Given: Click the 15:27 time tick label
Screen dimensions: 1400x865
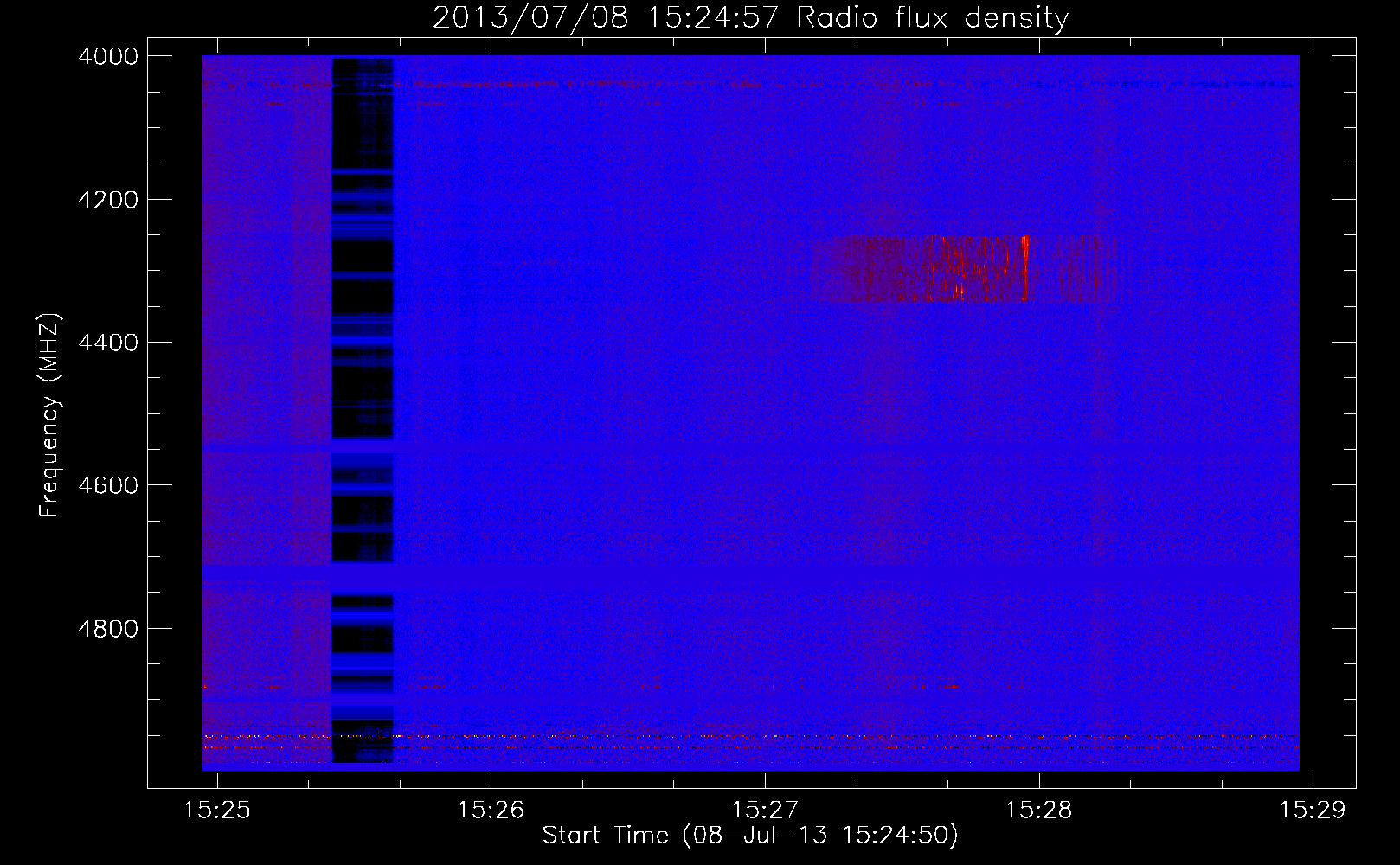Looking at the screenshot, I should (x=765, y=810).
